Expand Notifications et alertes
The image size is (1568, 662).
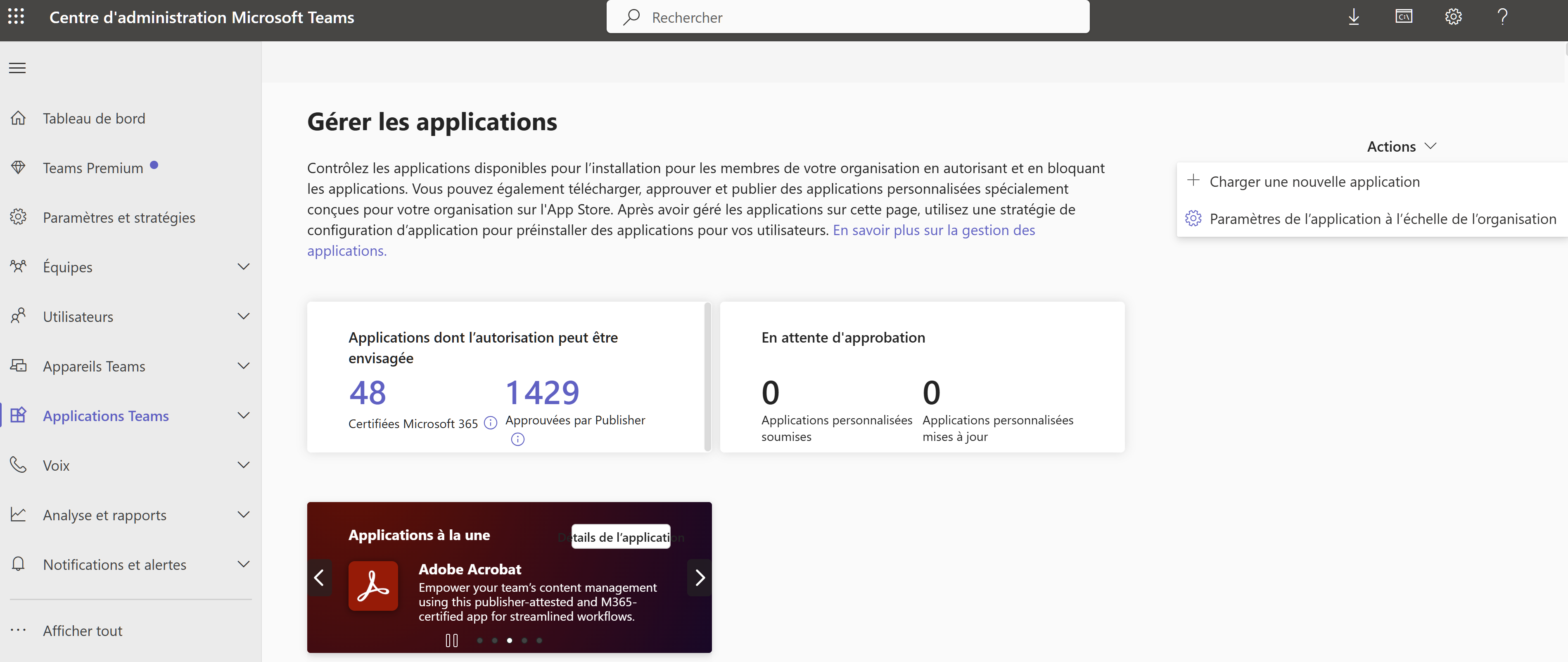244,564
